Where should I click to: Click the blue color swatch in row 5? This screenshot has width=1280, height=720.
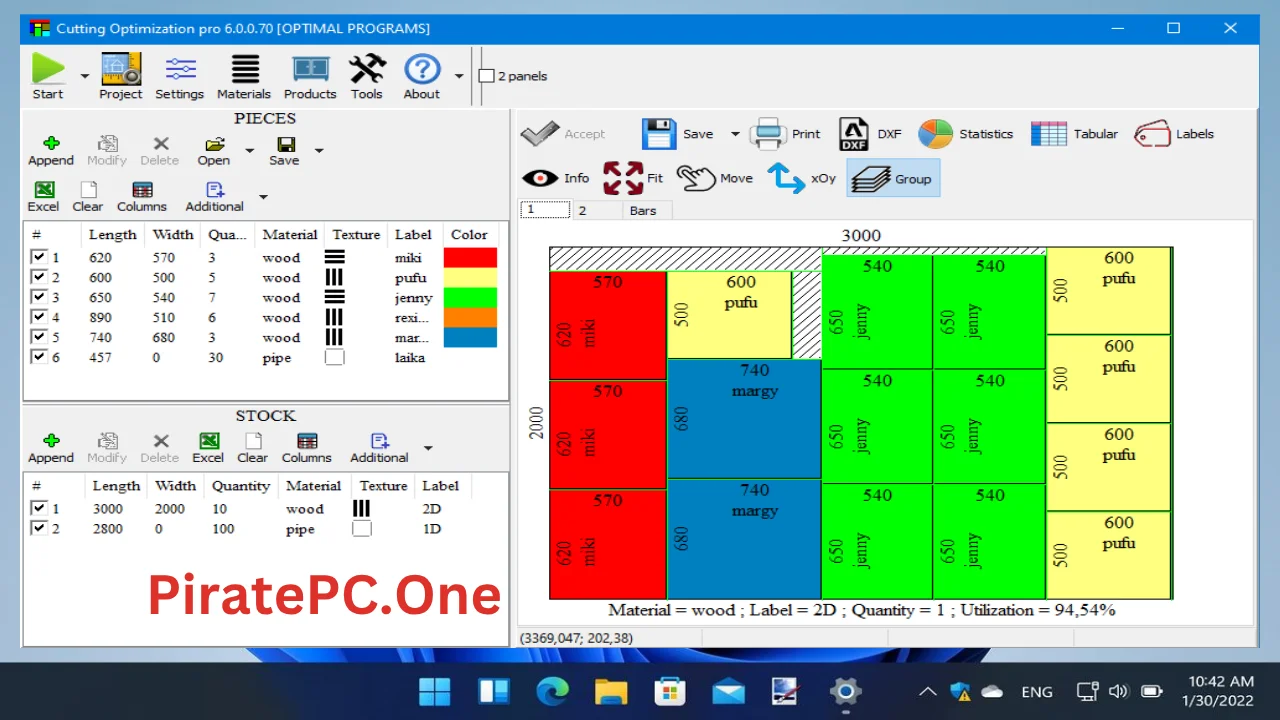click(470, 337)
